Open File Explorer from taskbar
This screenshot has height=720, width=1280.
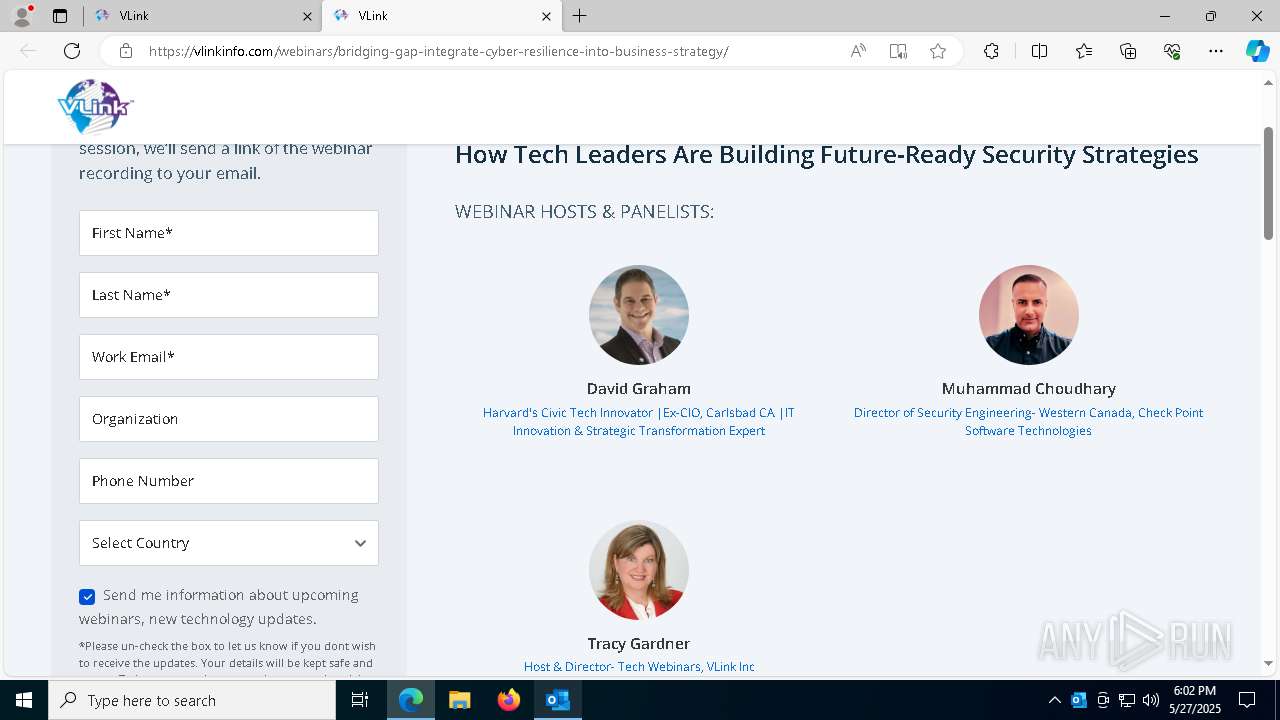(459, 700)
